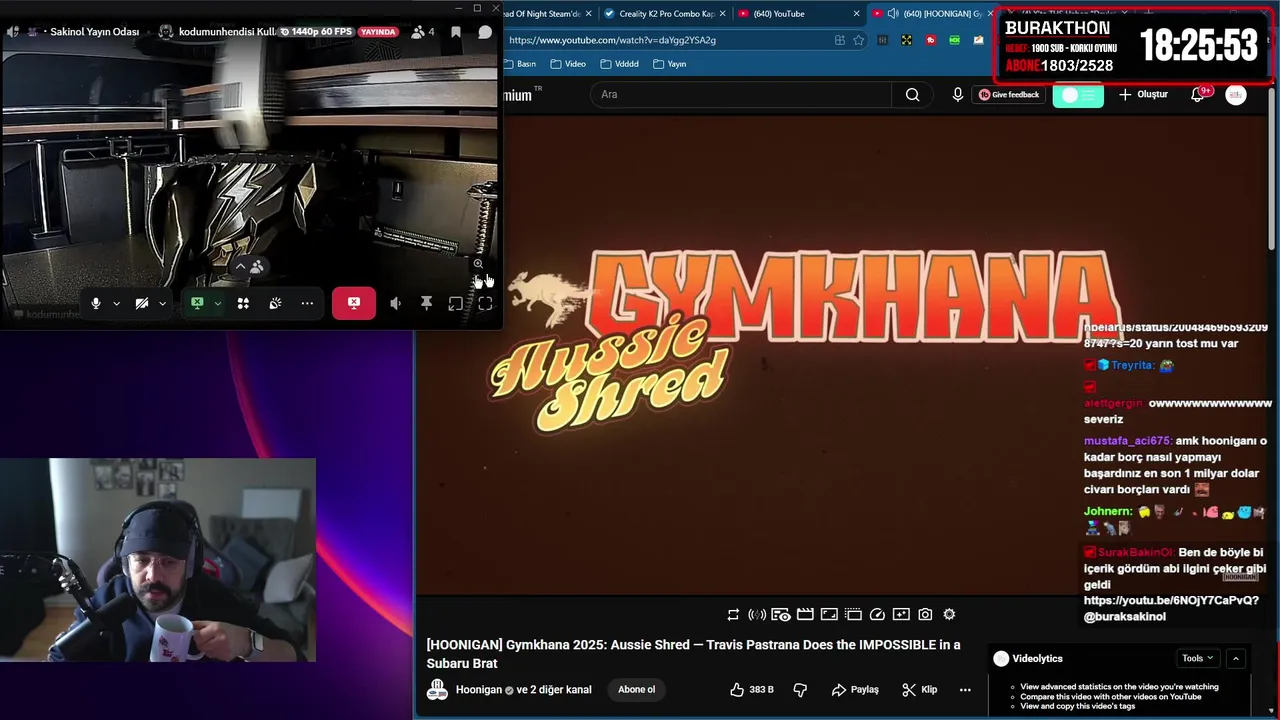Pop out the Discord stream window
Screen dimensions: 1280x720
456,303
